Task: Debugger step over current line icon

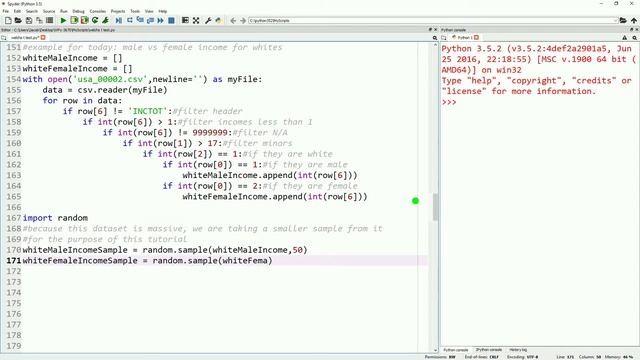Action: pyautogui.click(x=129, y=20)
